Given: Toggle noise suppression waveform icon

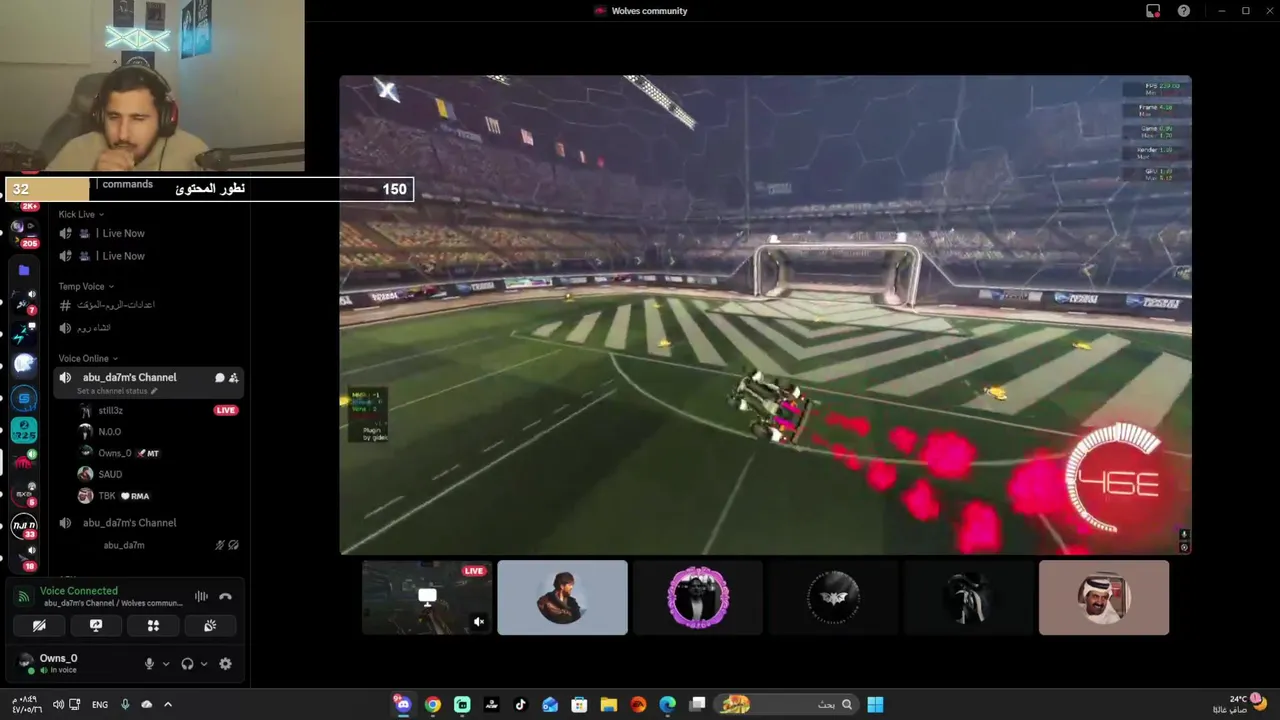Looking at the screenshot, I should coord(201,597).
